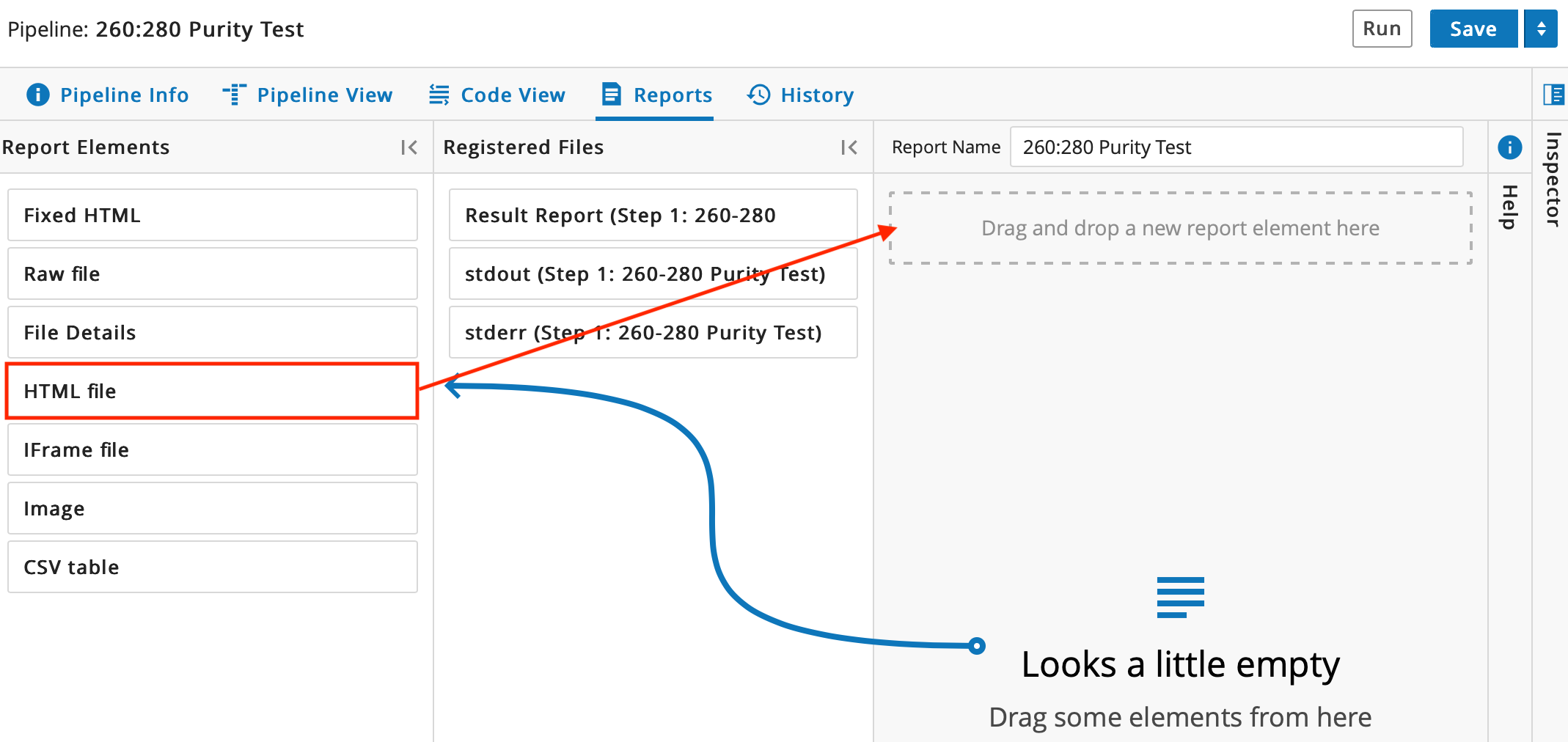Open the Inspector side panel

click(1553, 179)
